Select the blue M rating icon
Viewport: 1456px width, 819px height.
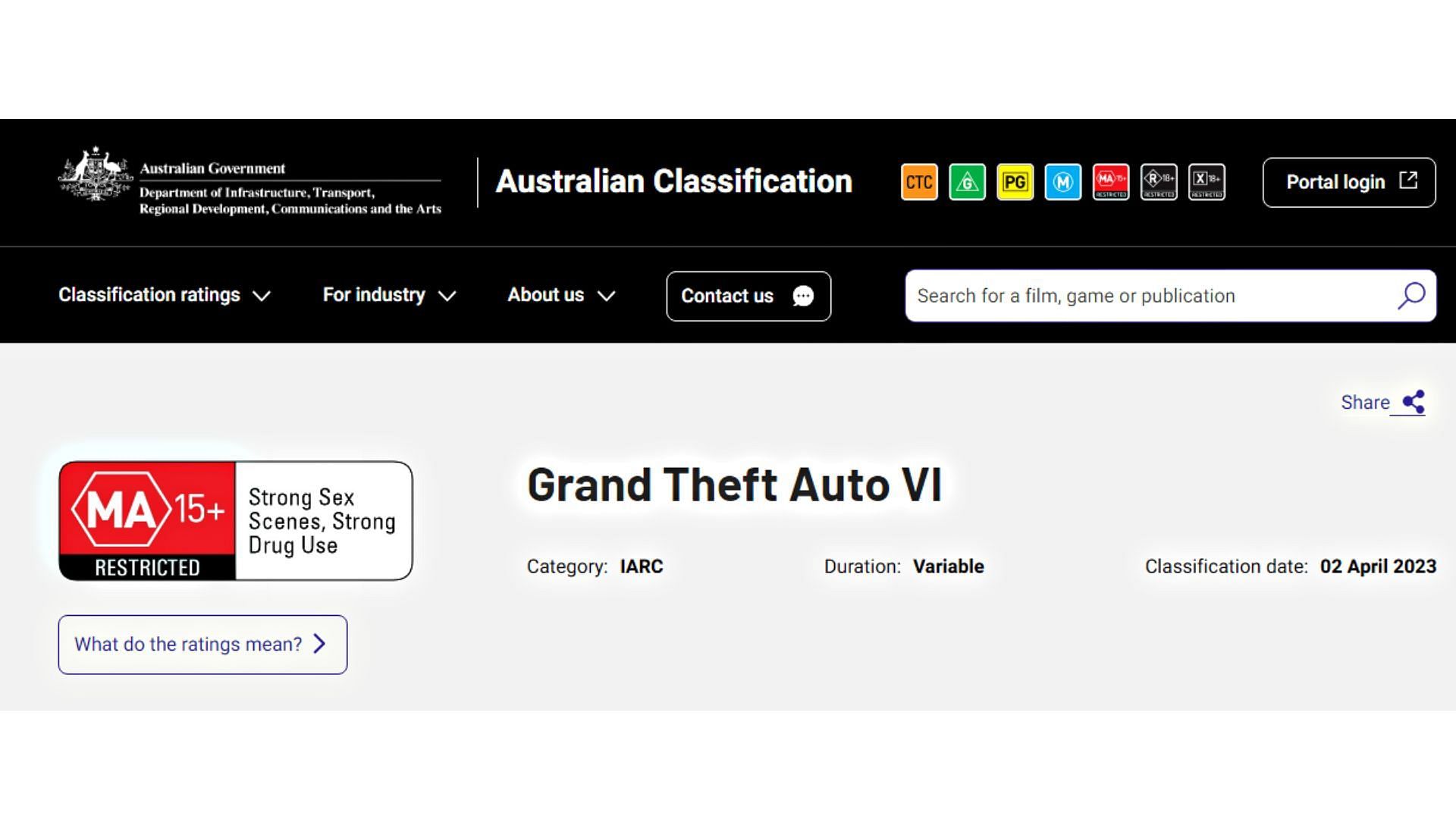(x=1062, y=182)
